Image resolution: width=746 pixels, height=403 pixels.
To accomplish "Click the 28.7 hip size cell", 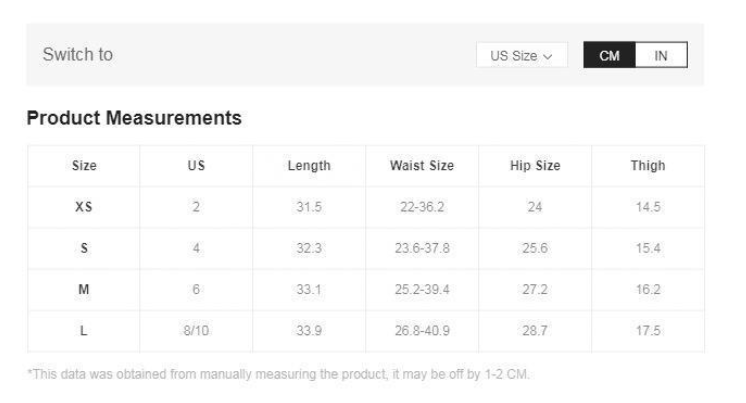I will coord(535,330).
